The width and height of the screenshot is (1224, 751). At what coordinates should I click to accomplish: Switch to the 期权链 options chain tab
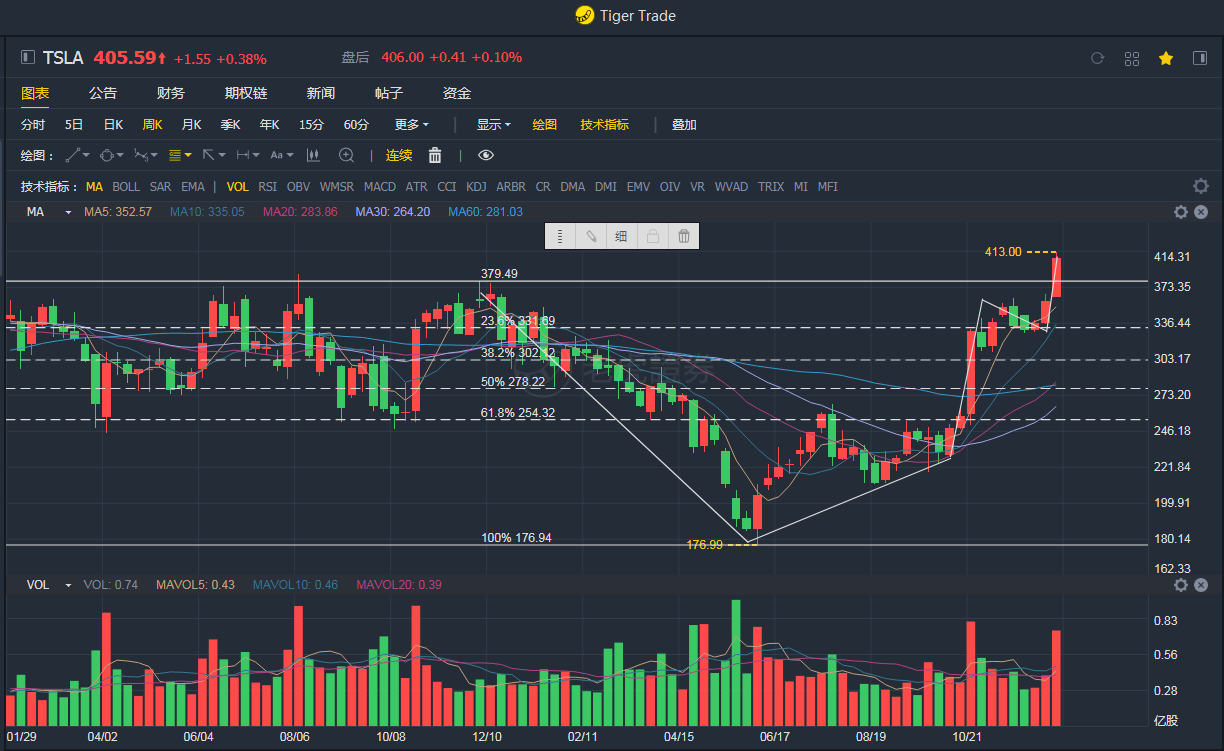click(x=246, y=93)
